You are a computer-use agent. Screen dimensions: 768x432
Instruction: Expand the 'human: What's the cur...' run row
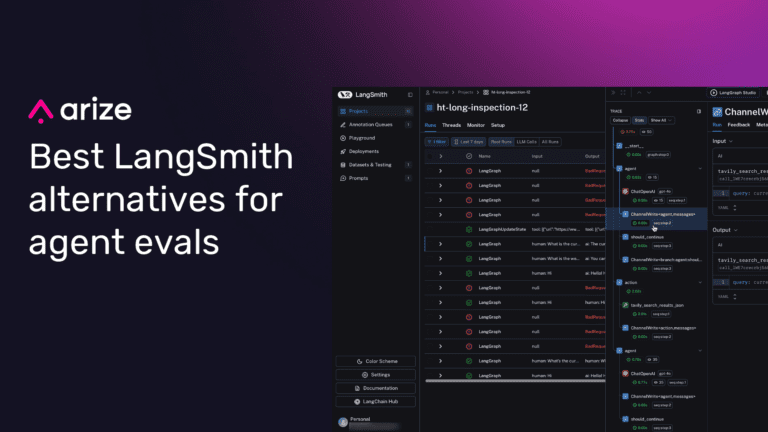tap(441, 361)
